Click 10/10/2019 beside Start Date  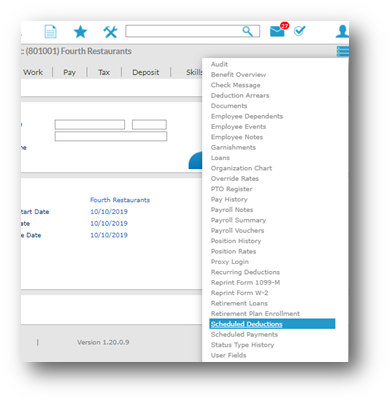click(x=109, y=212)
